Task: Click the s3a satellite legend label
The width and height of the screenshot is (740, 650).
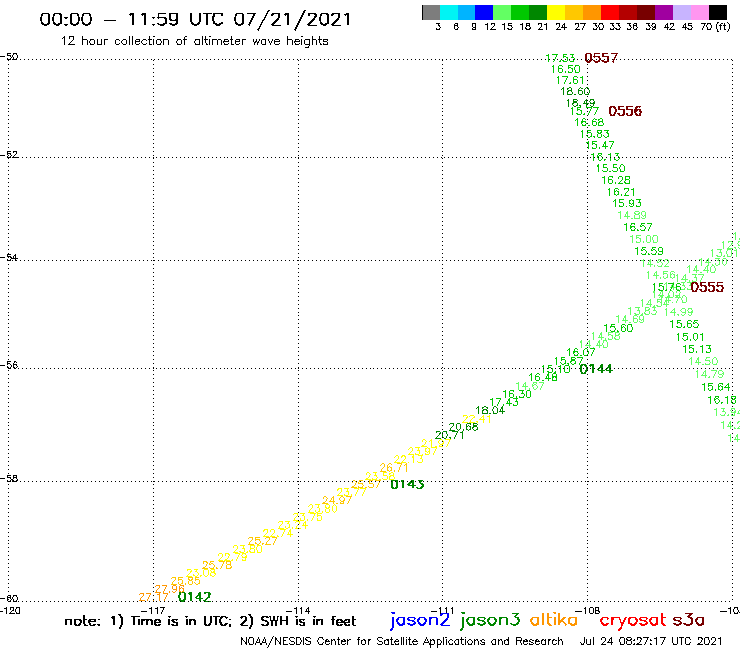Action: 688,620
